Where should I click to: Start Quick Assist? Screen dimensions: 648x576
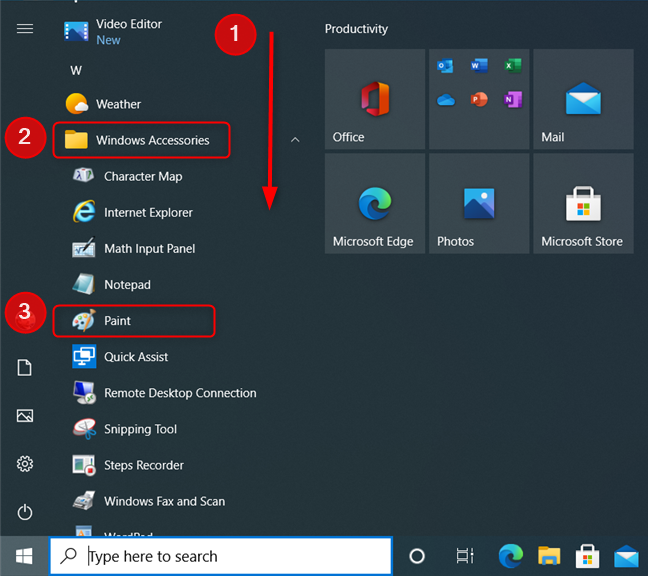[x=120, y=357]
